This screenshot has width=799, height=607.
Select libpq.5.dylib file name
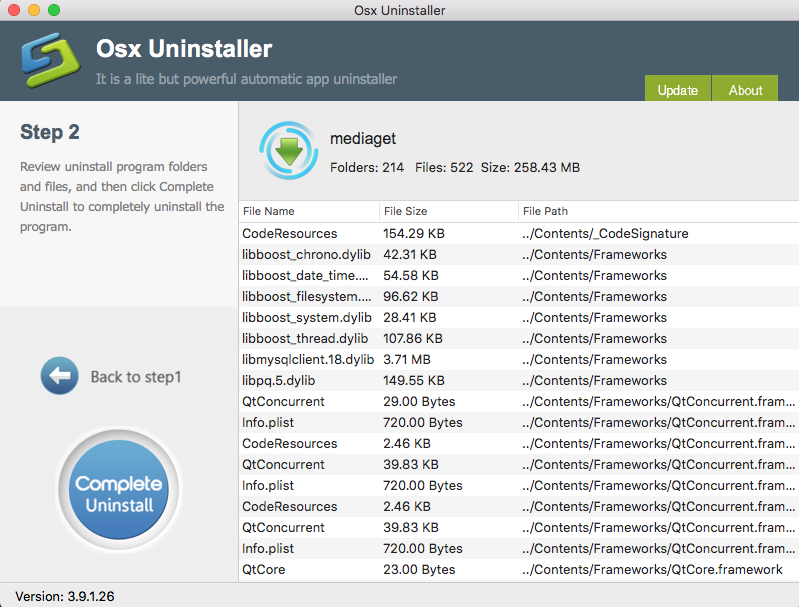click(278, 381)
